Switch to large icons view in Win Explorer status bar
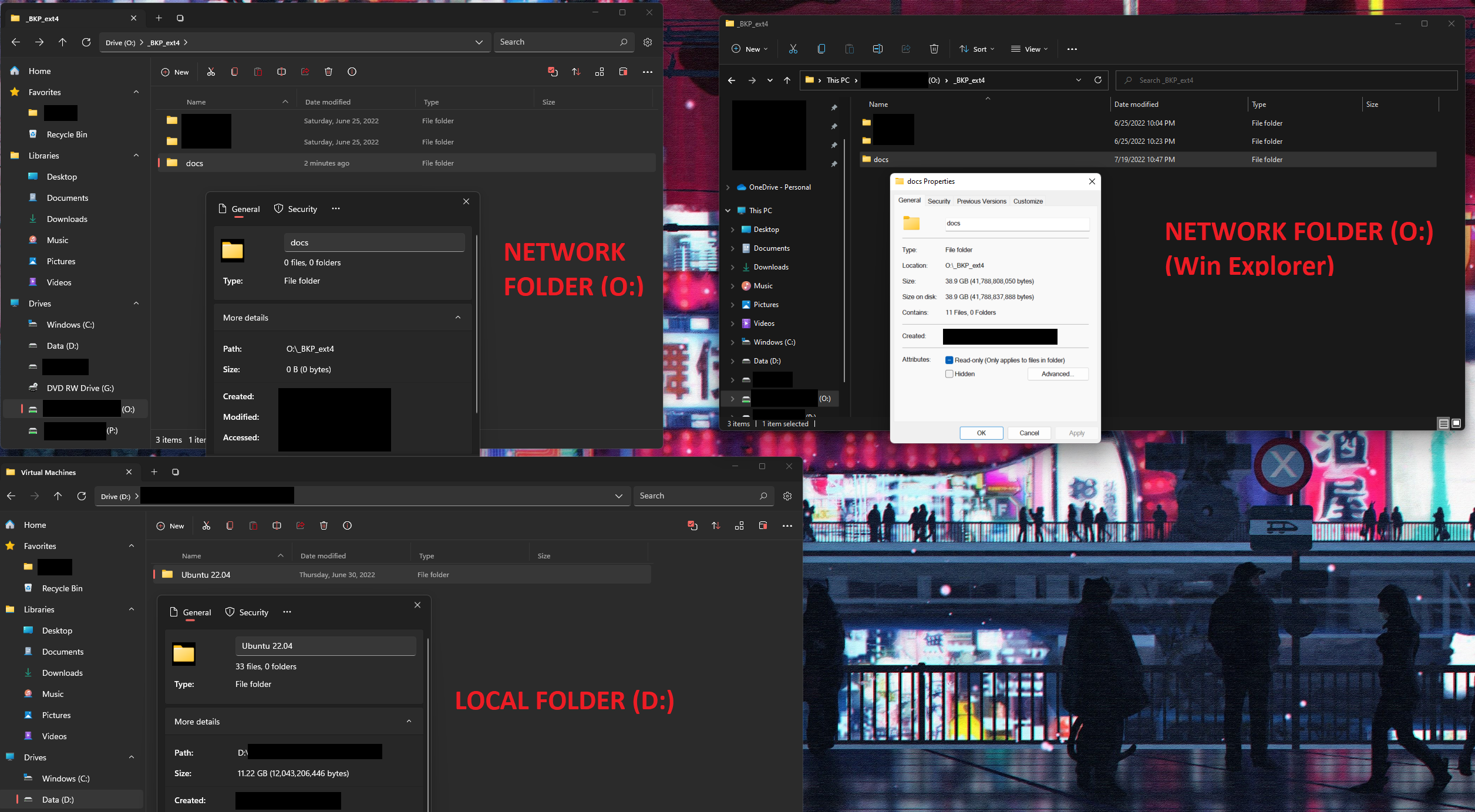This screenshot has height=812, width=1475. (x=1456, y=423)
